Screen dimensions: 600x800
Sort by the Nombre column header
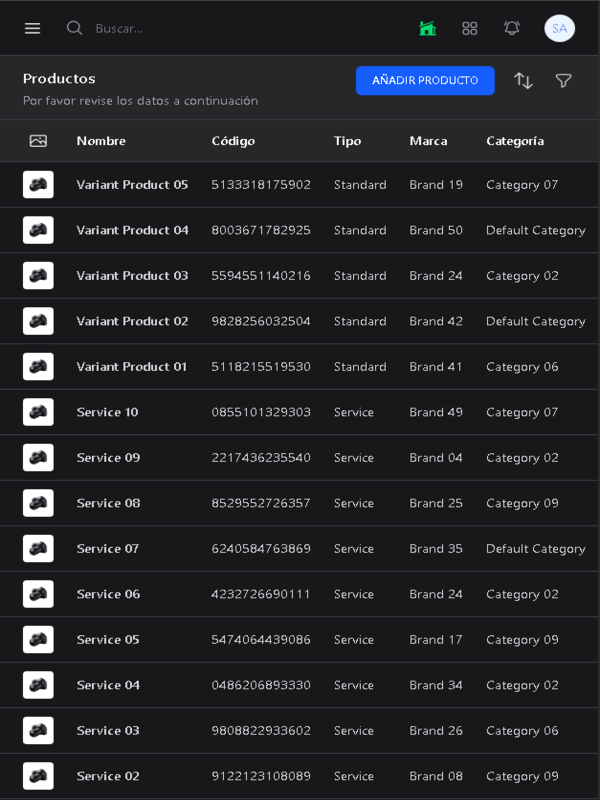tap(101, 141)
